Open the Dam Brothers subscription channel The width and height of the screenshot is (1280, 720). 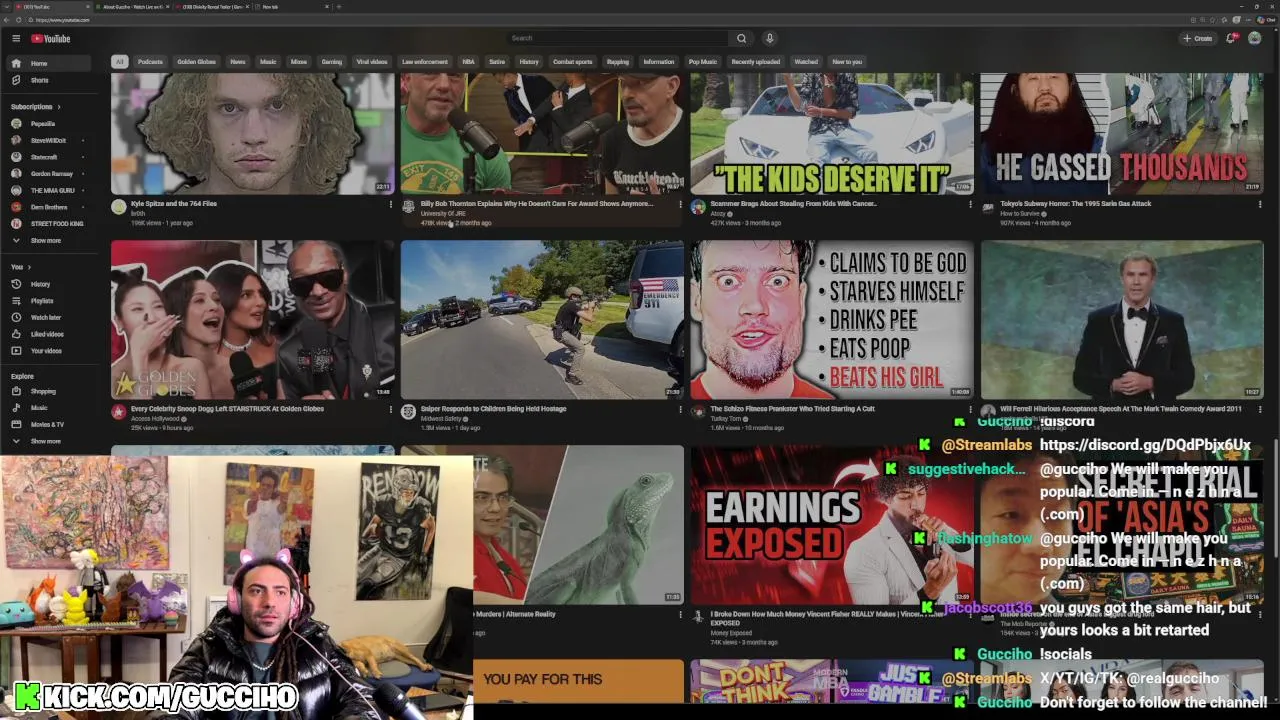(x=50, y=207)
